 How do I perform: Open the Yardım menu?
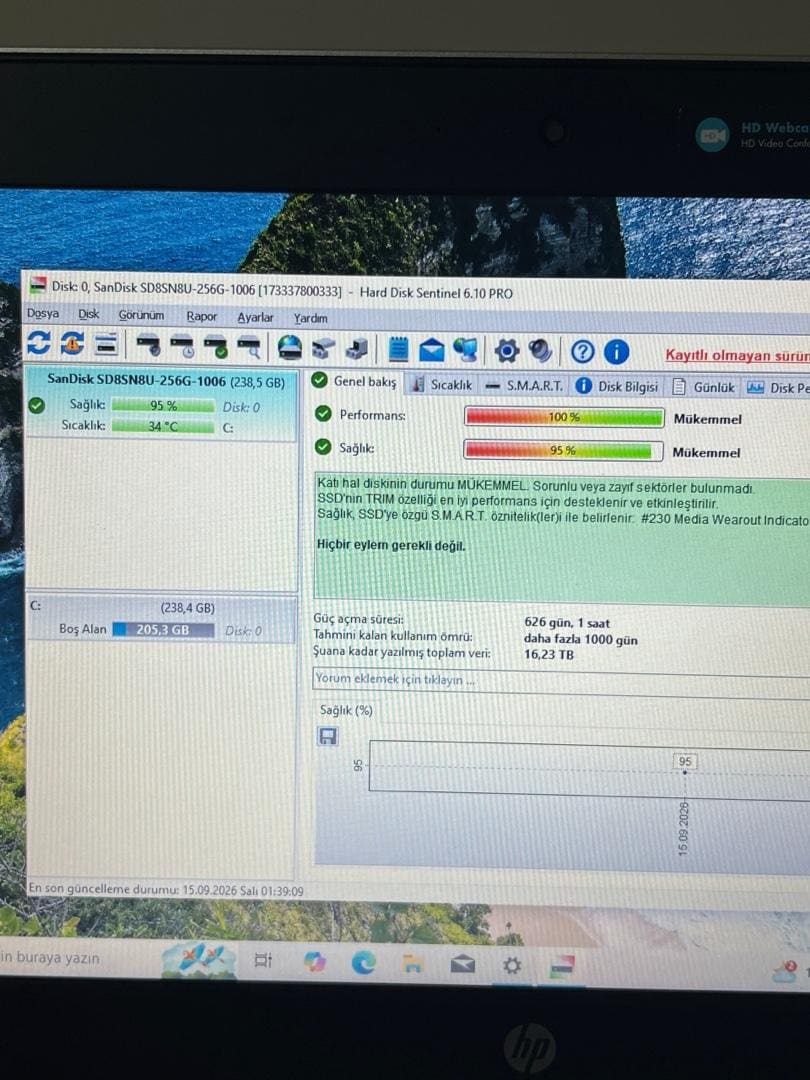(x=311, y=318)
